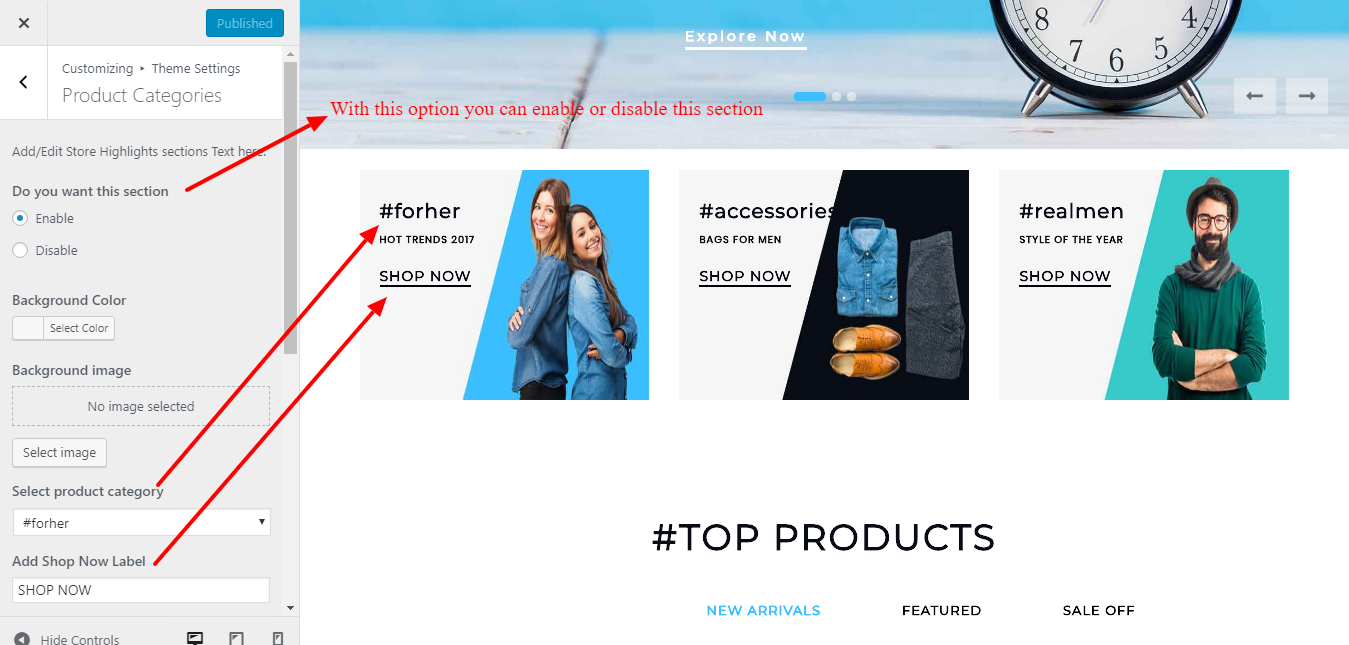Open the NEW ARRIVALS tab
The height and width of the screenshot is (645, 1349).
763,610
